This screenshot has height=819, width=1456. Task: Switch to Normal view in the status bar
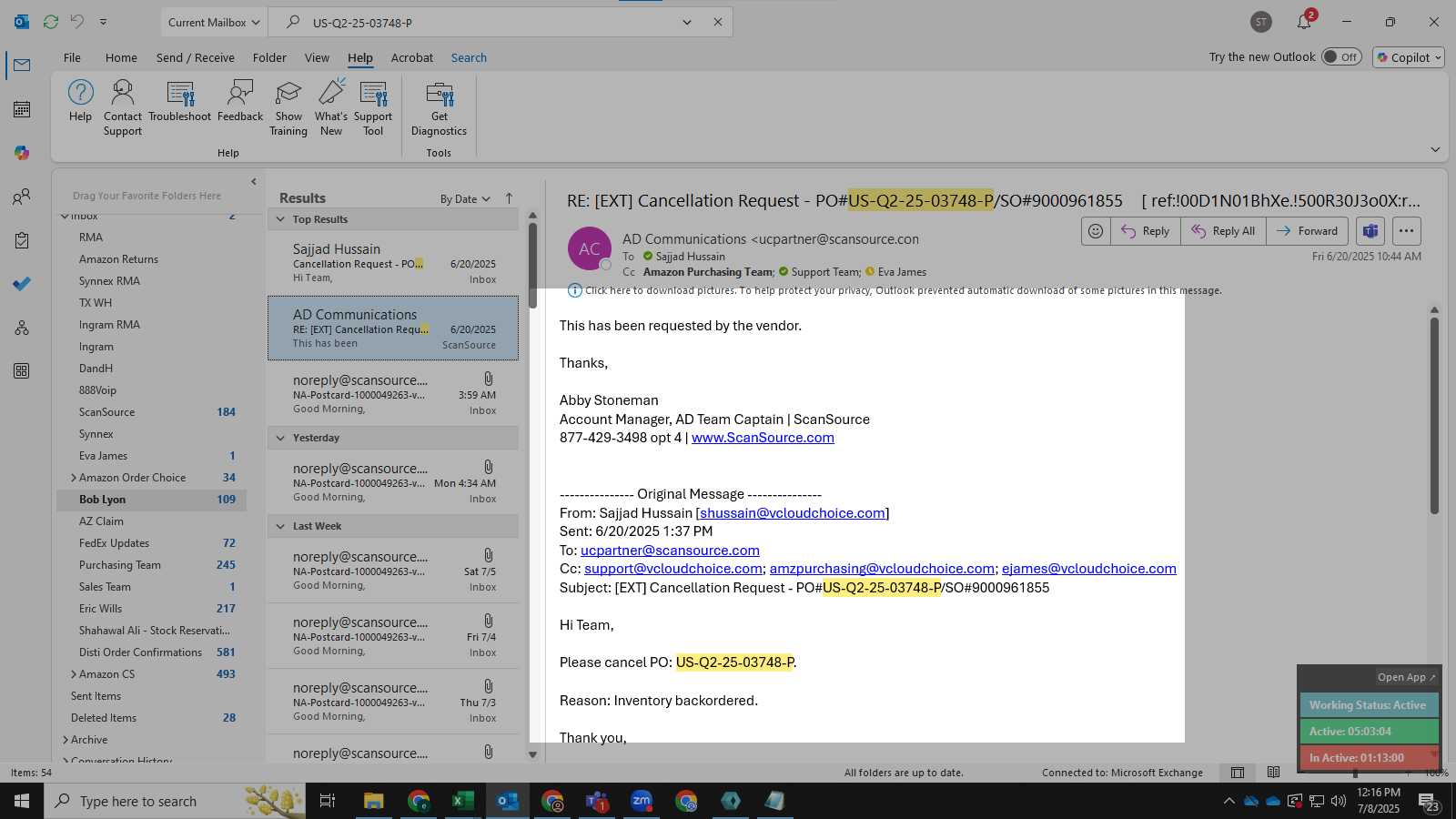[1238, 773]
